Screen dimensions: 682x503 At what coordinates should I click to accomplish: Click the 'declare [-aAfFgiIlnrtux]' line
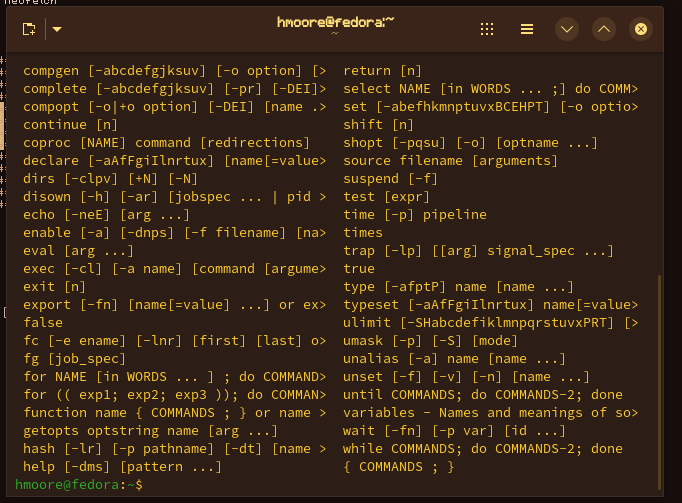point(174,161)
